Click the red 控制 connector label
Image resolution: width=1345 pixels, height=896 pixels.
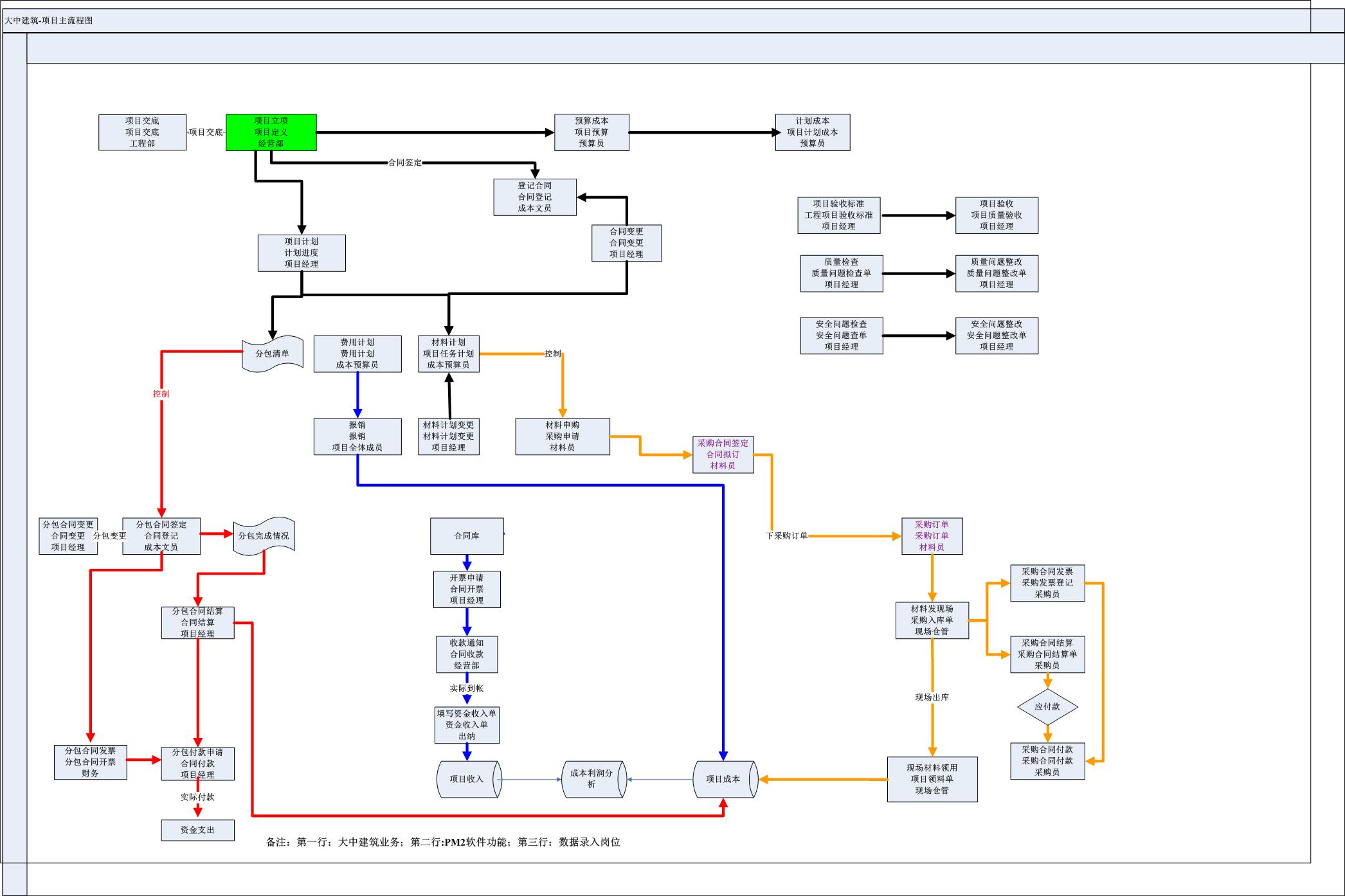pos(161,393)
